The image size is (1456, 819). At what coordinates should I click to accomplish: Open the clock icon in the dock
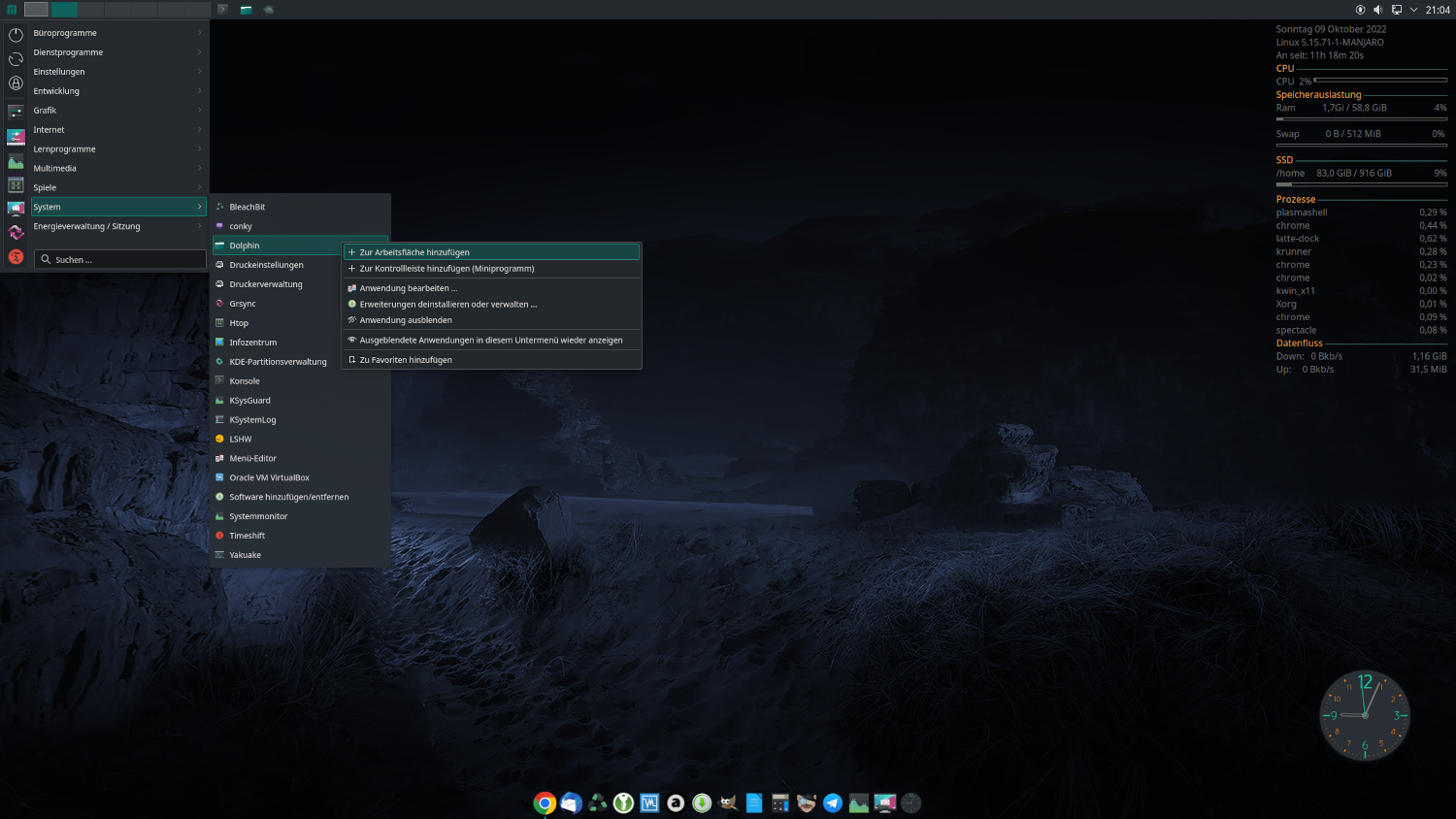tap(910, 803)
